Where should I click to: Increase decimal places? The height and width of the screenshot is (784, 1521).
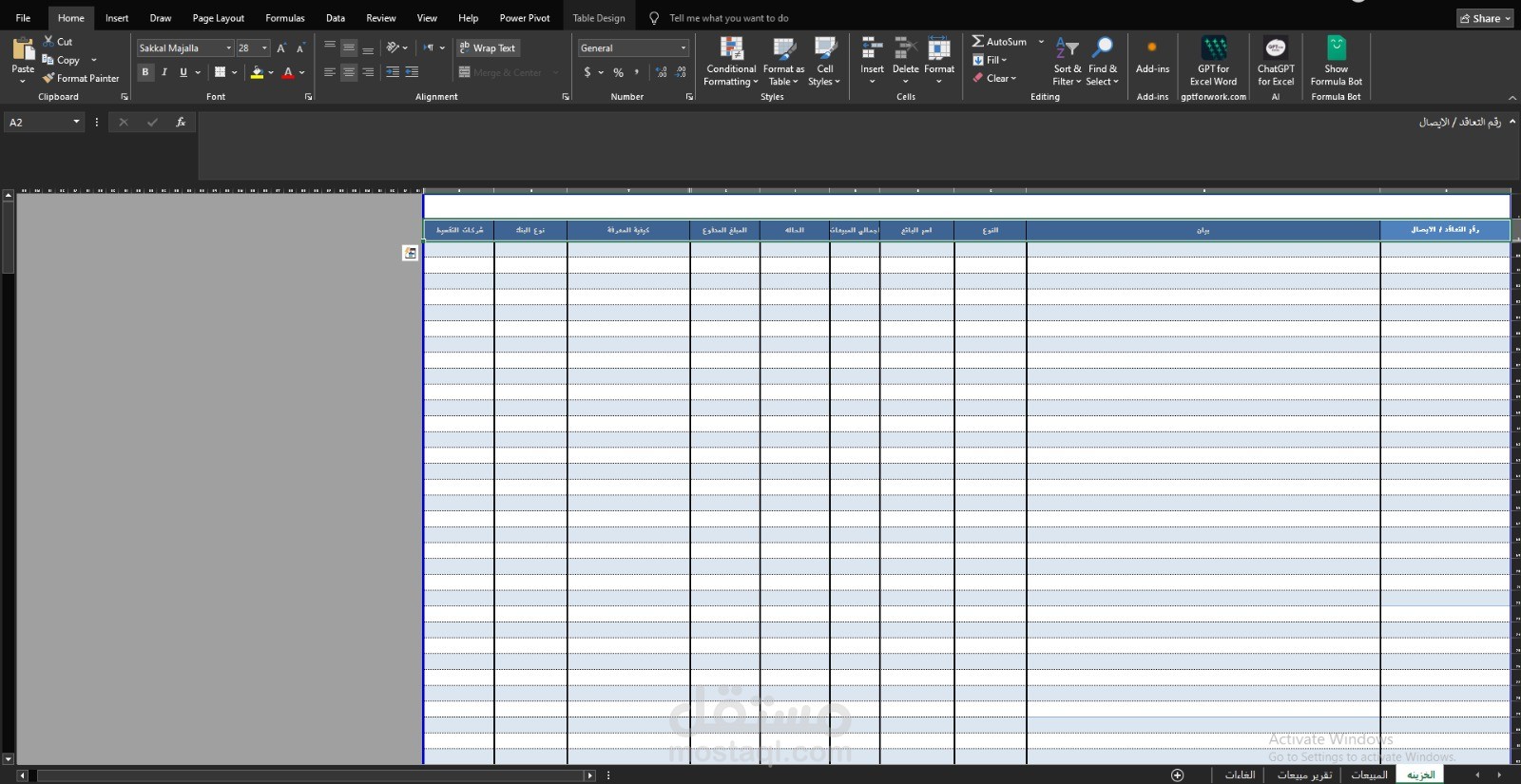click(662, 72)
